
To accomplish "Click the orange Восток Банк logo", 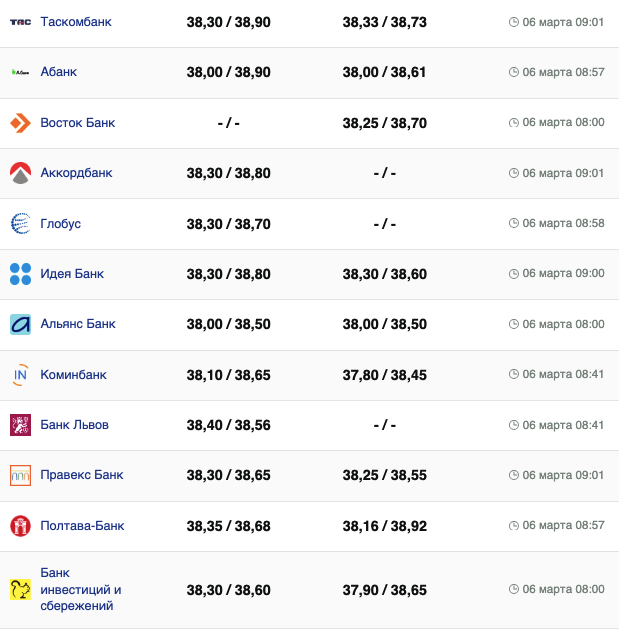I will (20, 123).
